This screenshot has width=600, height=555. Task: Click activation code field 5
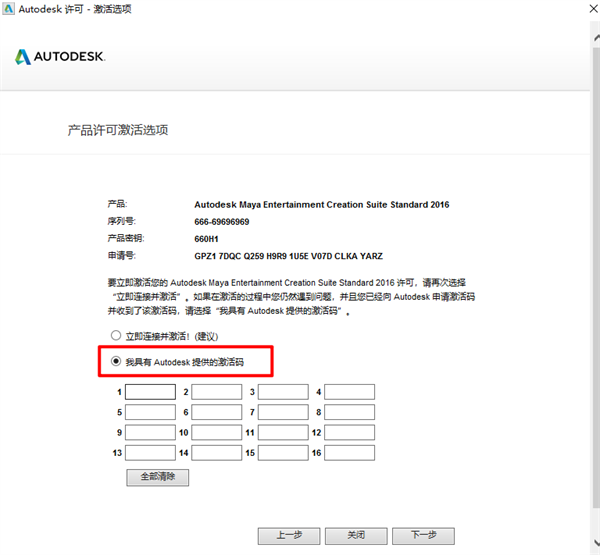150,412
